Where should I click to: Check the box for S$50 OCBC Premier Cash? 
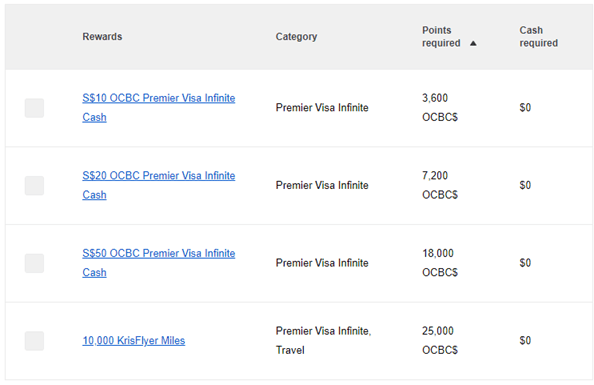[34, 263]
